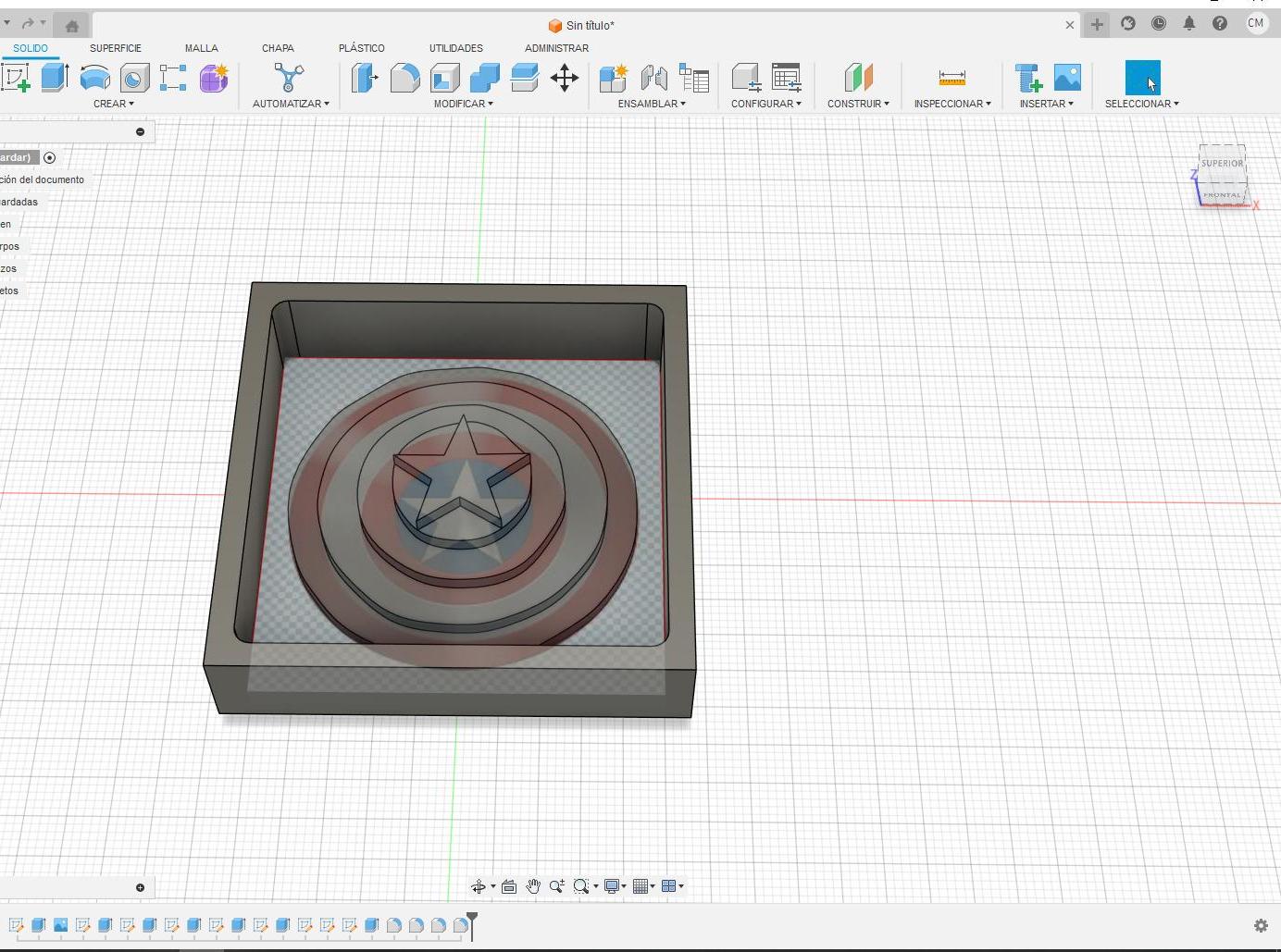Open the INSERTAR dropdown
The width and height of the screenshot is (1281, 952).
[1047, 104]
